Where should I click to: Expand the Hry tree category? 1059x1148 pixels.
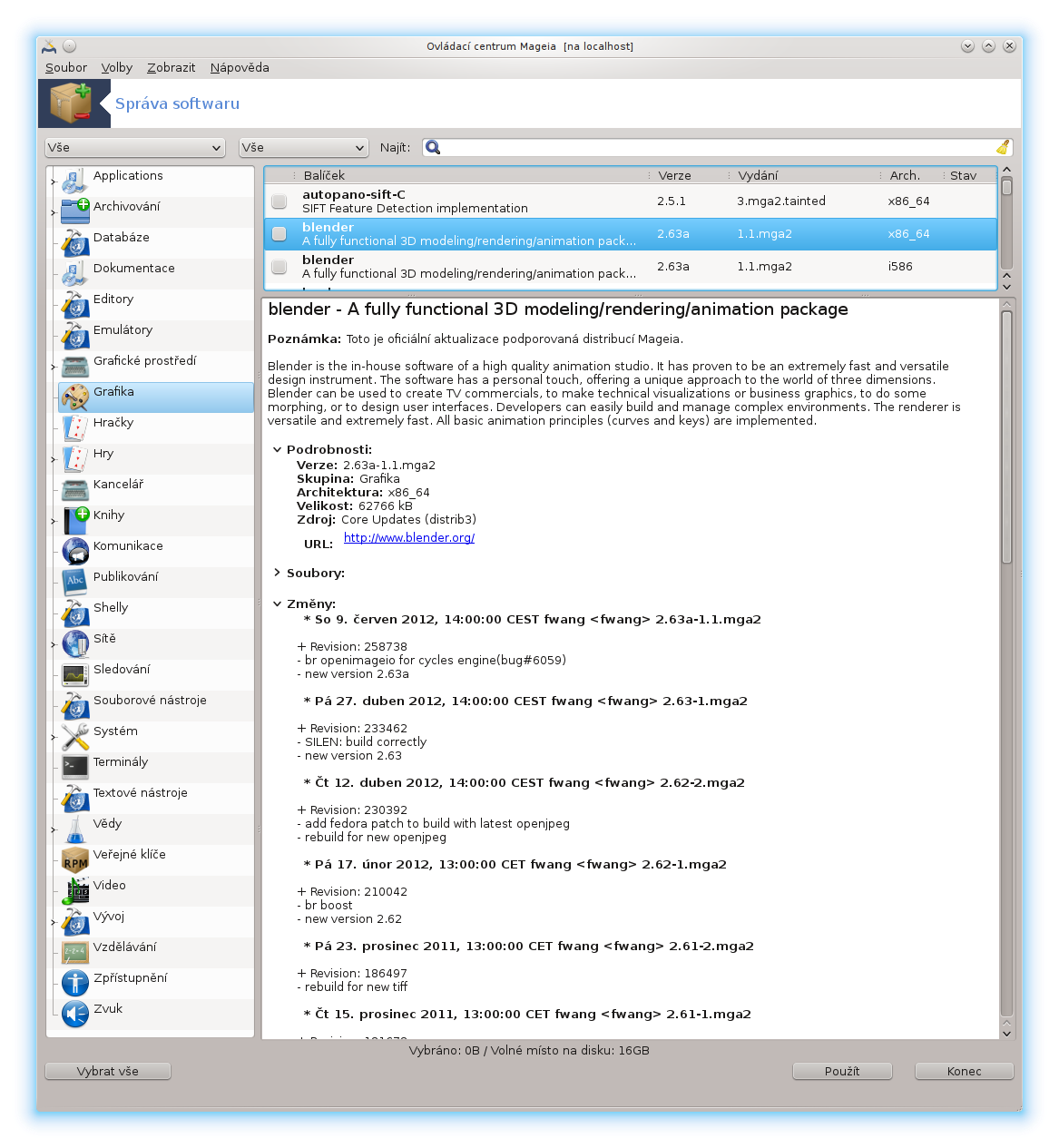54,460
